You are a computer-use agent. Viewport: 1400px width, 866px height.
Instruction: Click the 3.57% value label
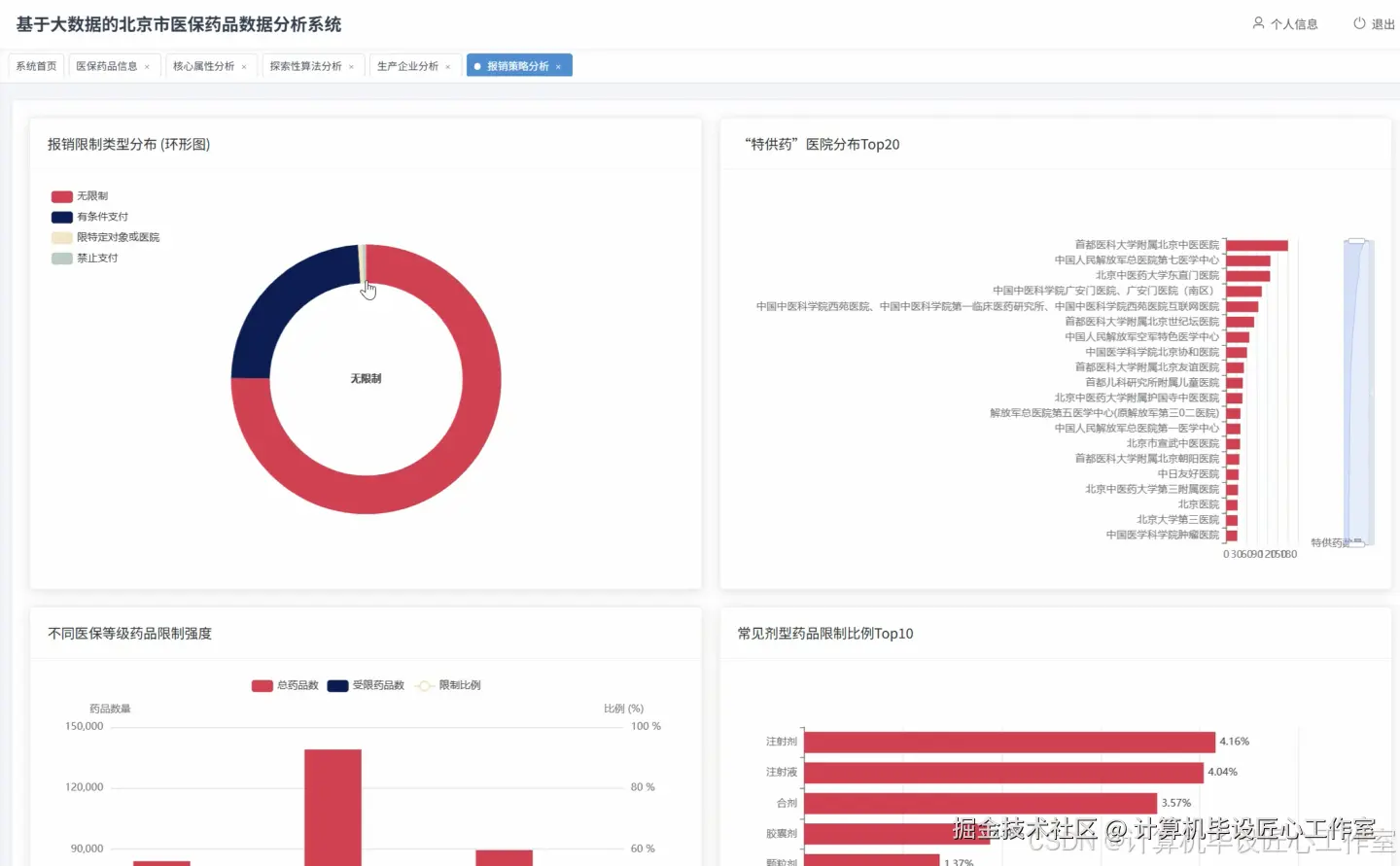click(1176, 804)
